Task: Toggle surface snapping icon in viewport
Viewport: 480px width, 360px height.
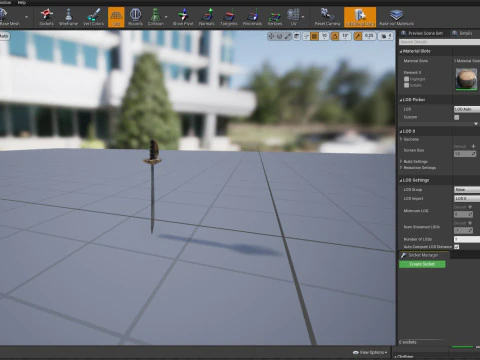Action: pyautogui.click(x=306, y=36)
